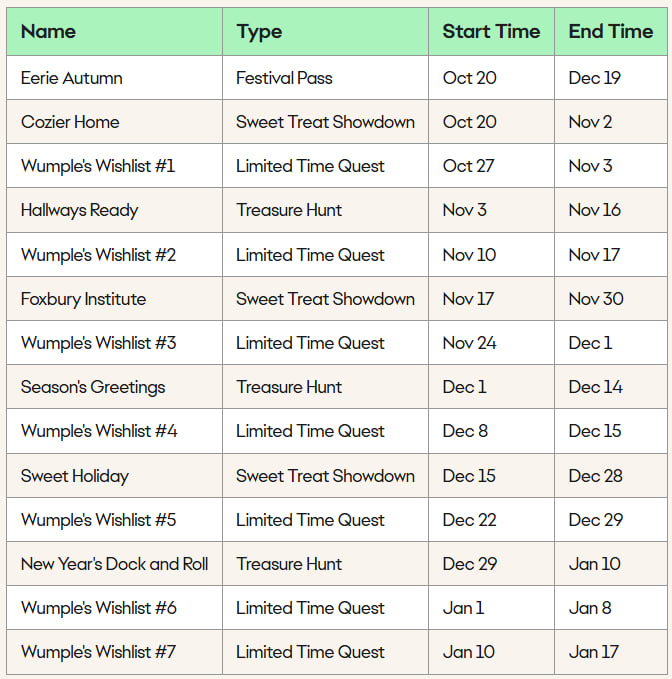Select the Hallways Ready event name
Viewport: 672px width, 679px height.
pyautogui.click(x=79, y=210)
